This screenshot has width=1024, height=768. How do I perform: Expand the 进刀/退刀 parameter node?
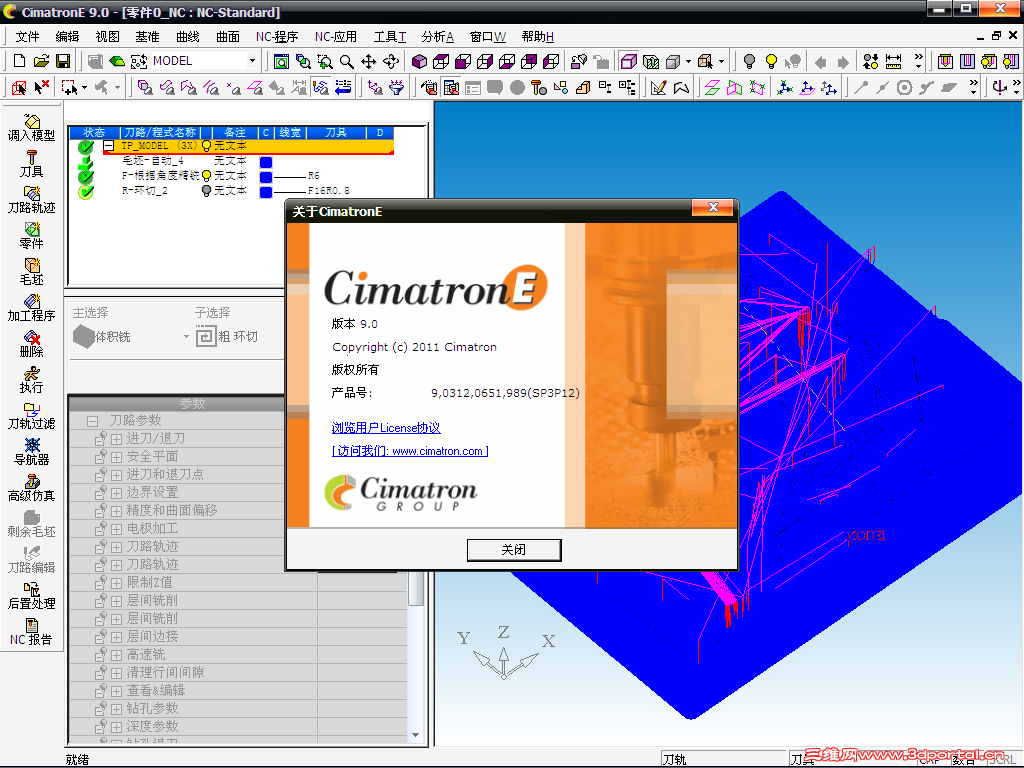click(x=116, y=439)
